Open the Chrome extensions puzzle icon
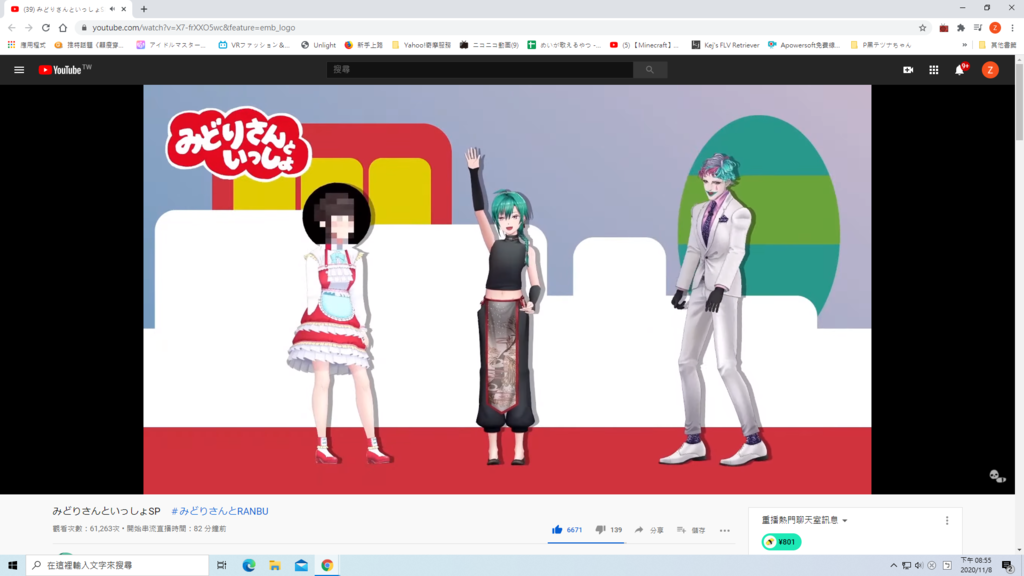The image size is (1024, 576). pyautogui.click(x=961, y=27)
